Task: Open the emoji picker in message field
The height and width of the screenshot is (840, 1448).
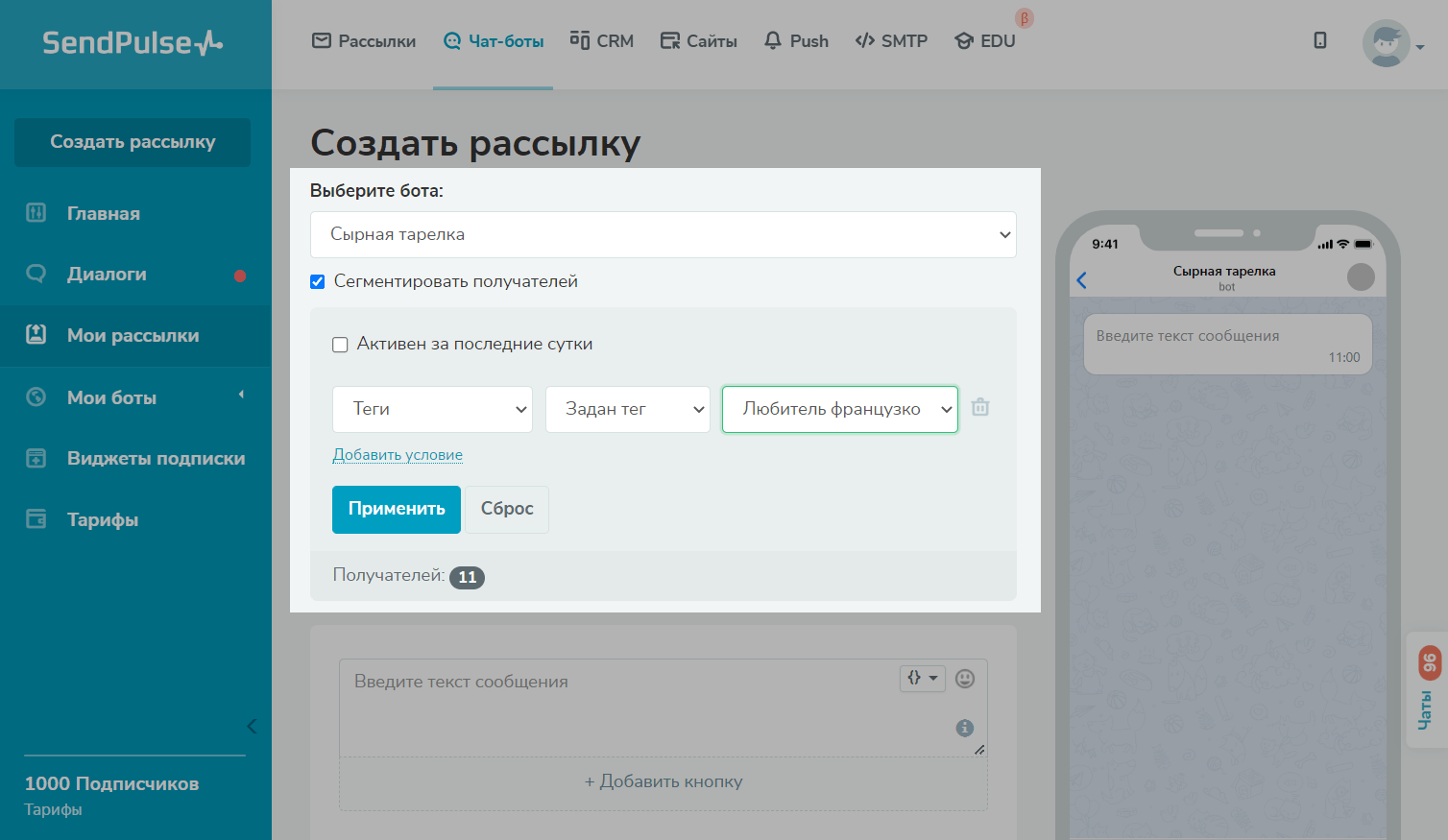Action: (x=965, y=679)
